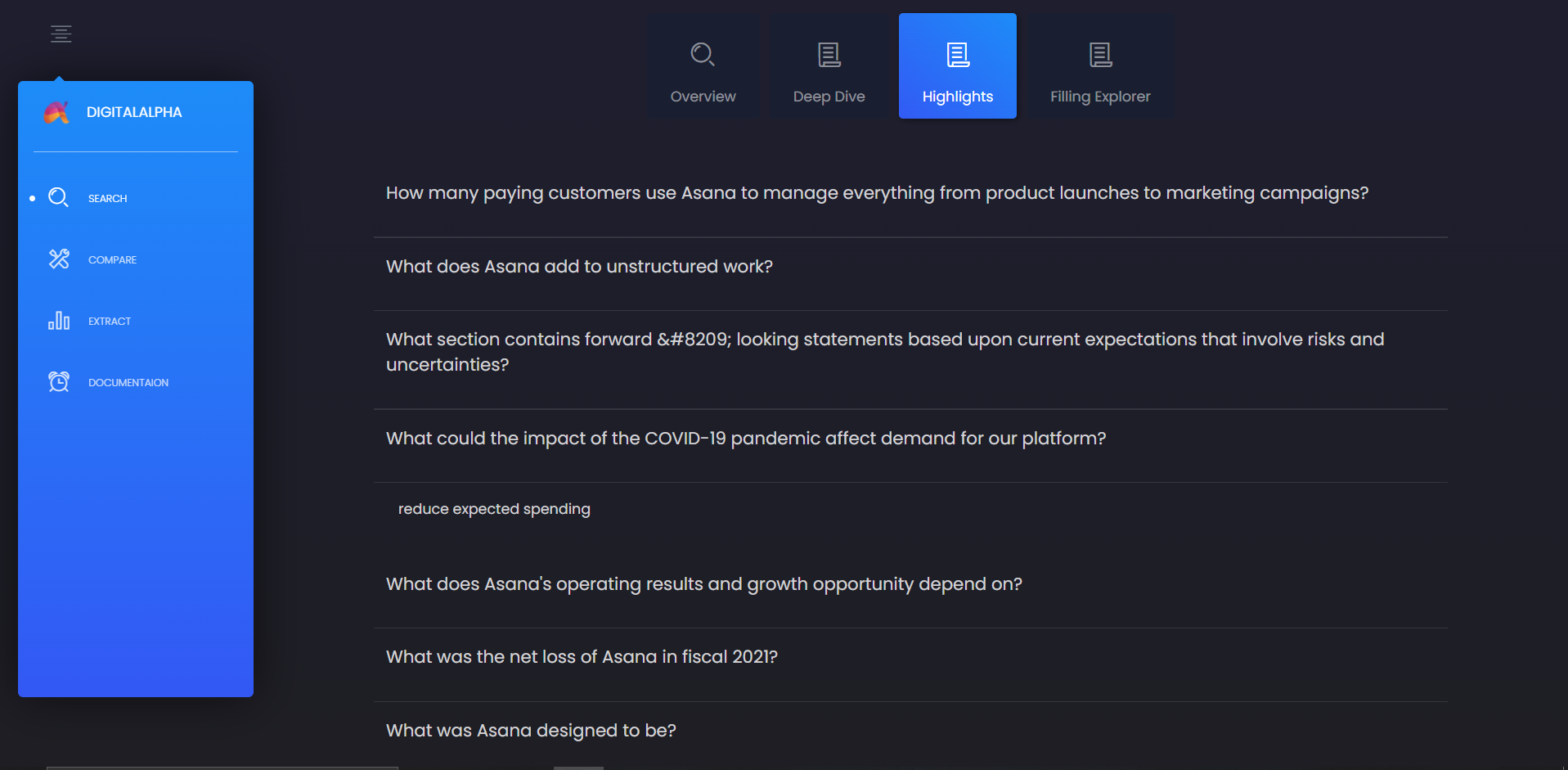Select the Highlights tab
This screenshot has height=770, width=1568.
coord(958,65)
